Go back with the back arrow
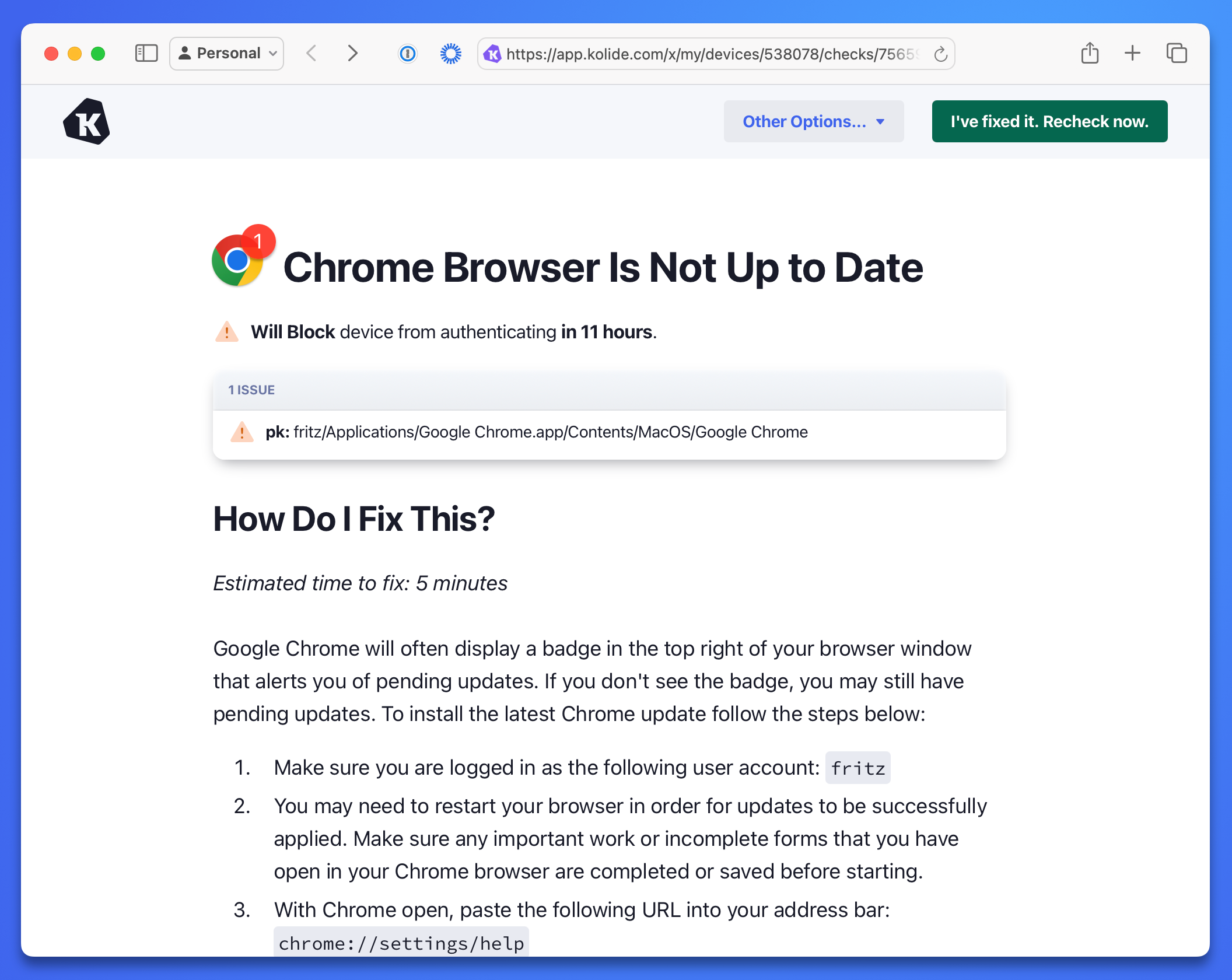 click(x=311, y=54)
